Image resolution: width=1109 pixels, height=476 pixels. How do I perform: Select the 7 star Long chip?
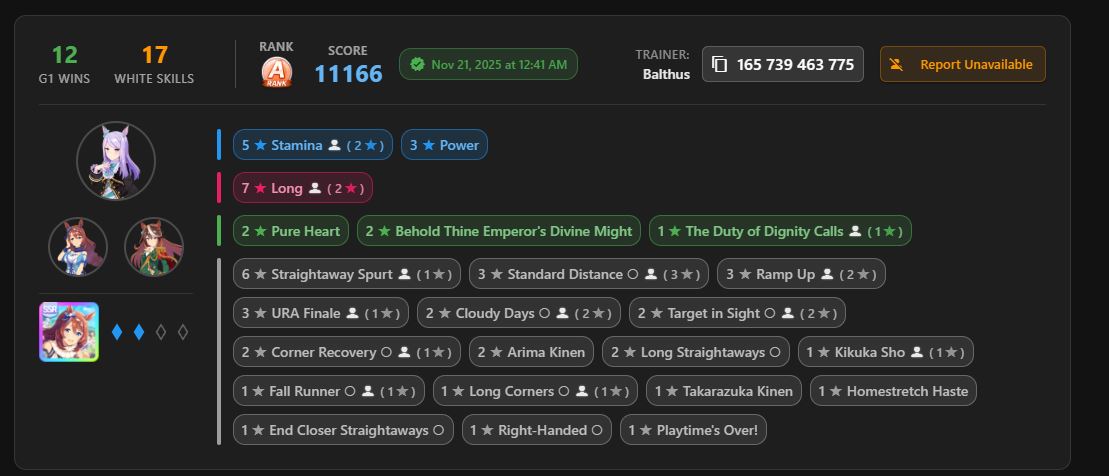pyautogui.click(x=303, y=188)
